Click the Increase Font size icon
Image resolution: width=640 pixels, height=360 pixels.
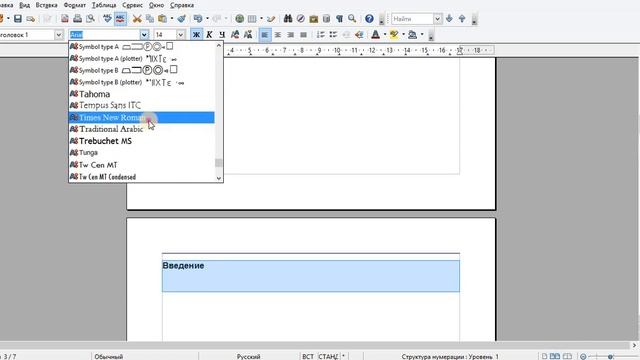(235, 35)
